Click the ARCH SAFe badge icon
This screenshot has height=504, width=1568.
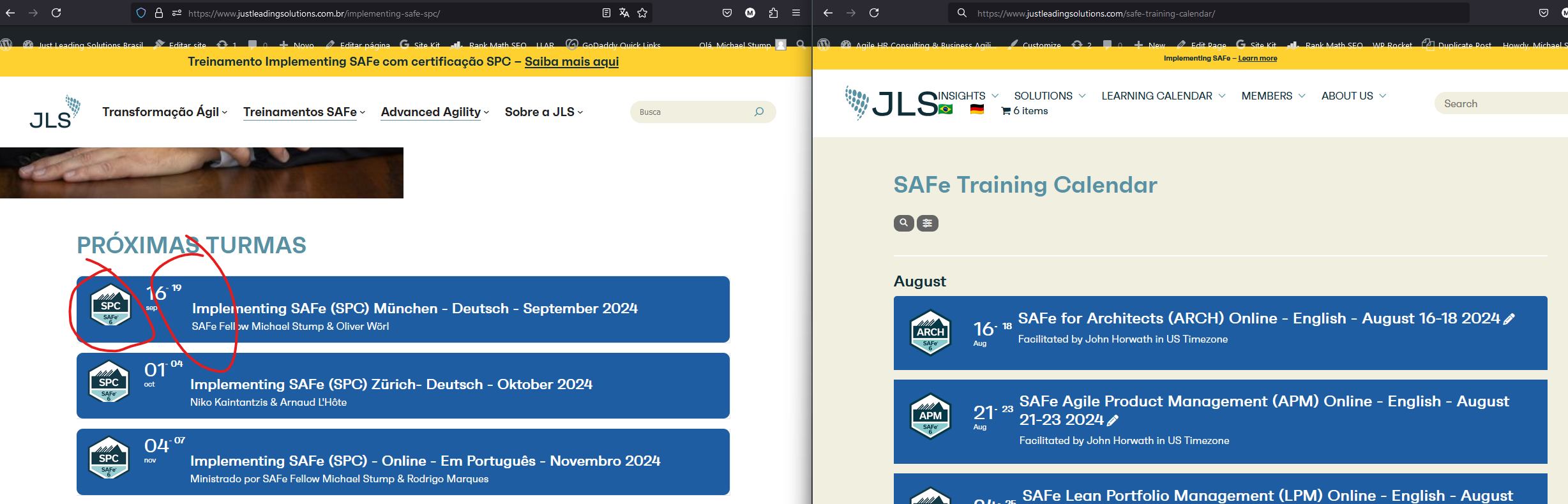(x=930, y=332)
